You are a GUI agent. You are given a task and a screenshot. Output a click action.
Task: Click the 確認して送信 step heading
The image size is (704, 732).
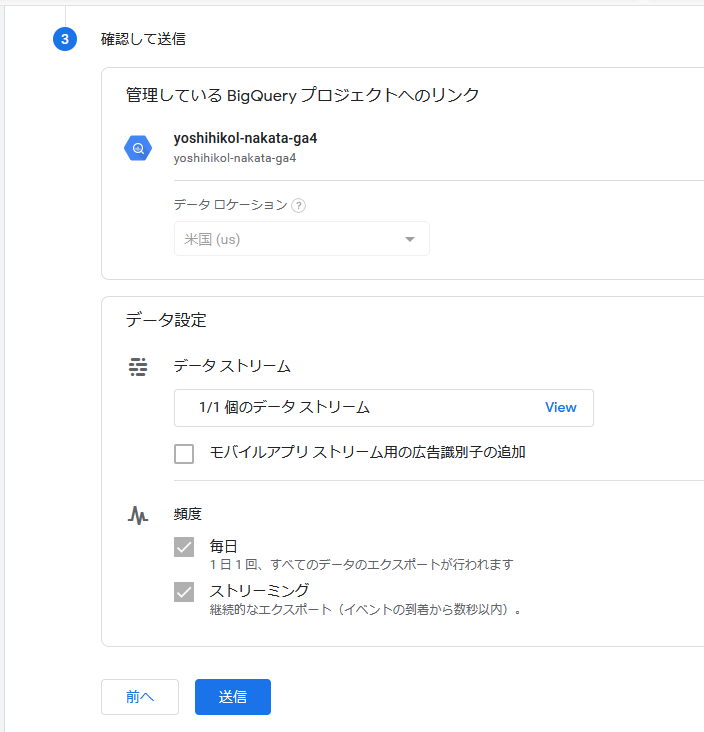(x=143, y=39)
